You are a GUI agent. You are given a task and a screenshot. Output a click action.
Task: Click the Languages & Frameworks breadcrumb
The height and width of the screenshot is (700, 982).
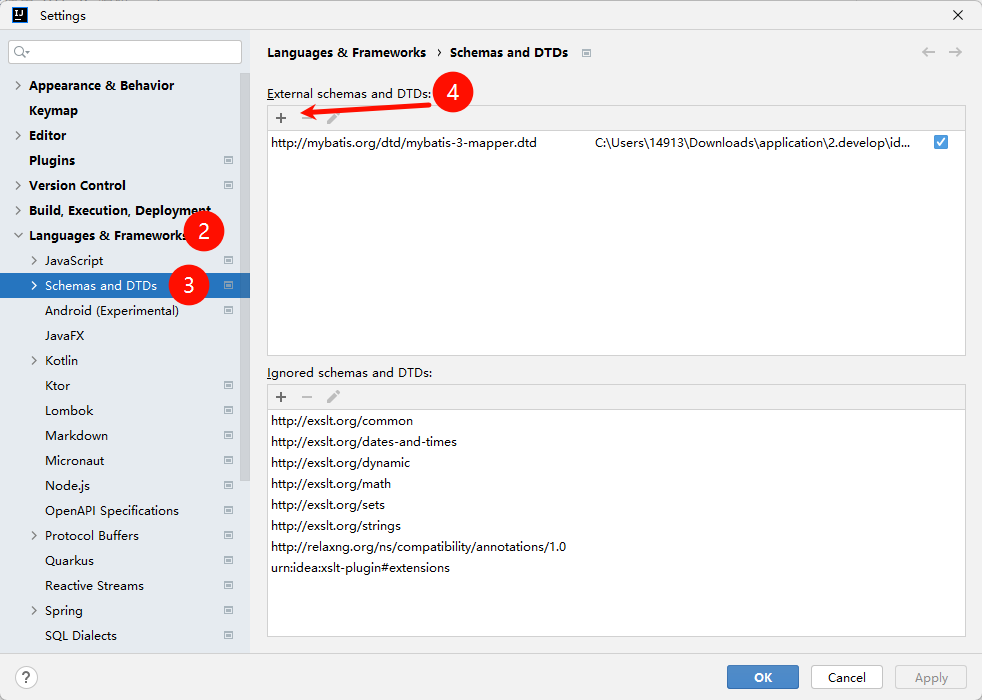(x=347, y=53)
